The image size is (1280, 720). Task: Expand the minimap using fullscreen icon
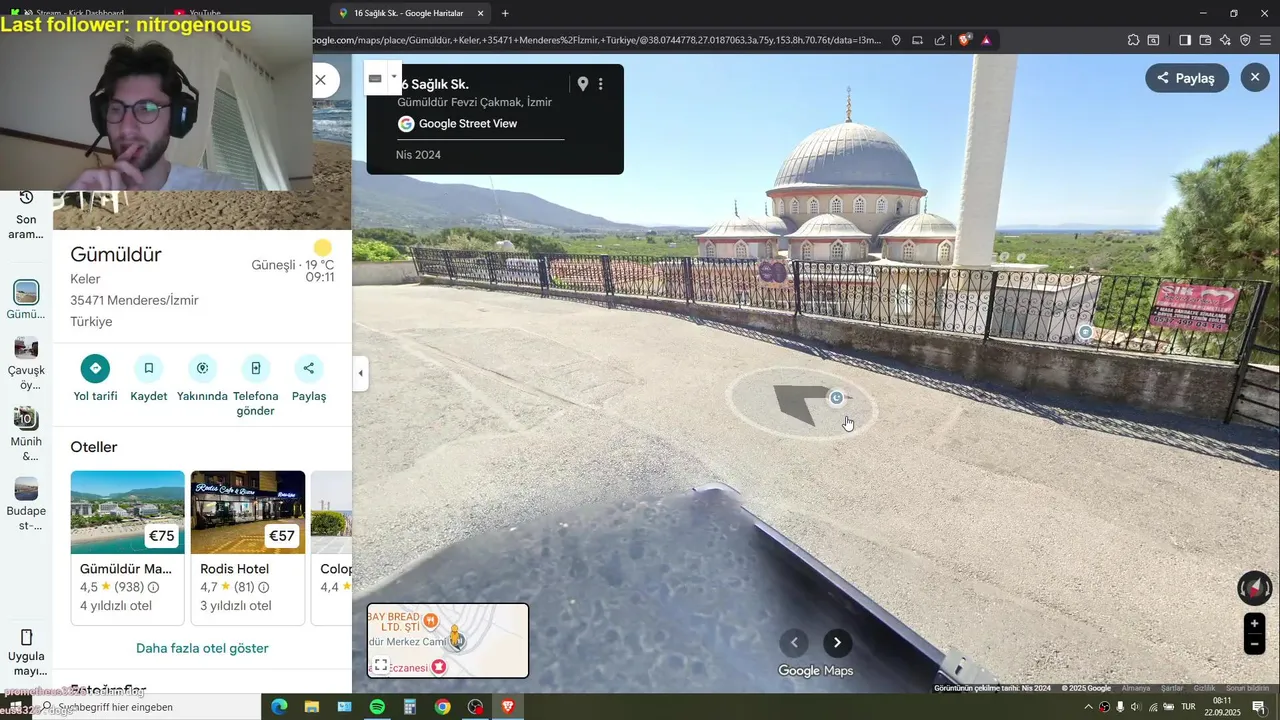coord(381,665)
